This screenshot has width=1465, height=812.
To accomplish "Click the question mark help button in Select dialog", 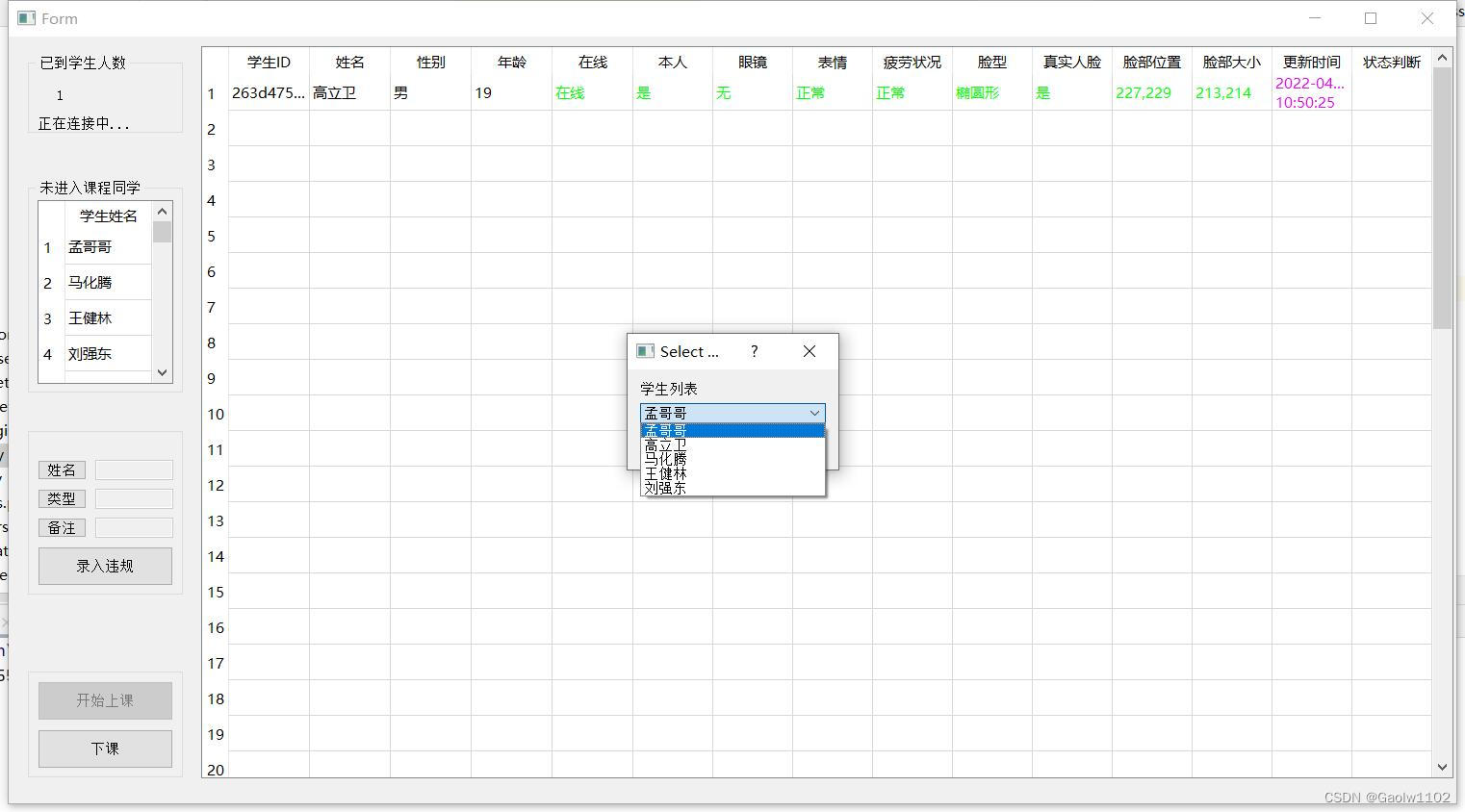I will 755,351.
